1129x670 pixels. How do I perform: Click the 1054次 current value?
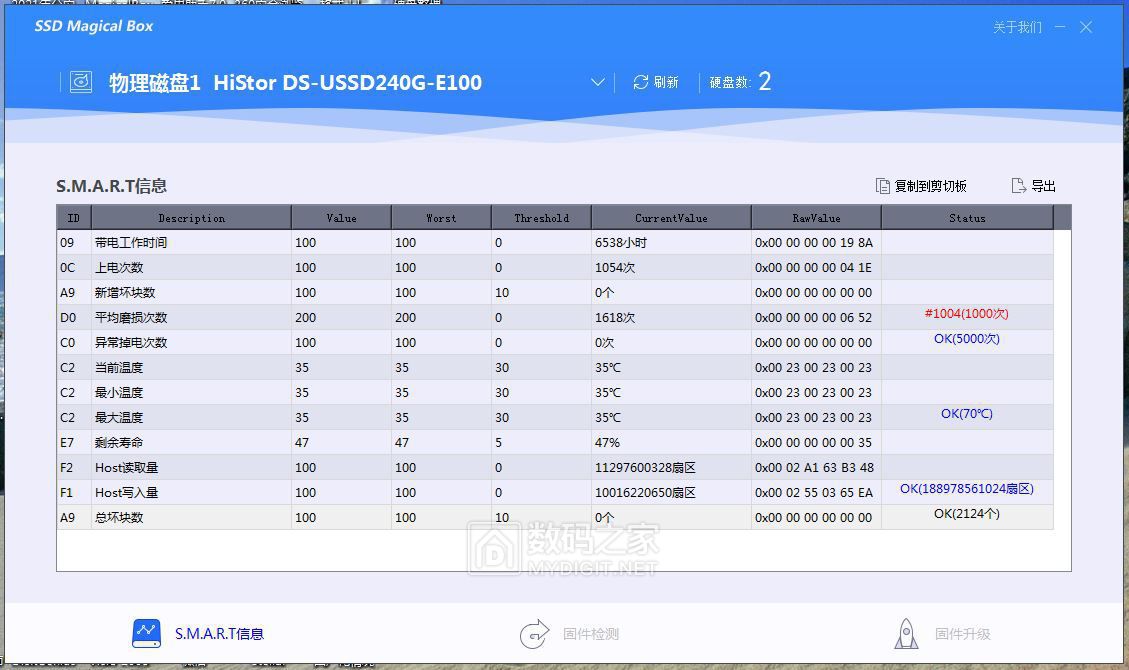pos(615,268)
